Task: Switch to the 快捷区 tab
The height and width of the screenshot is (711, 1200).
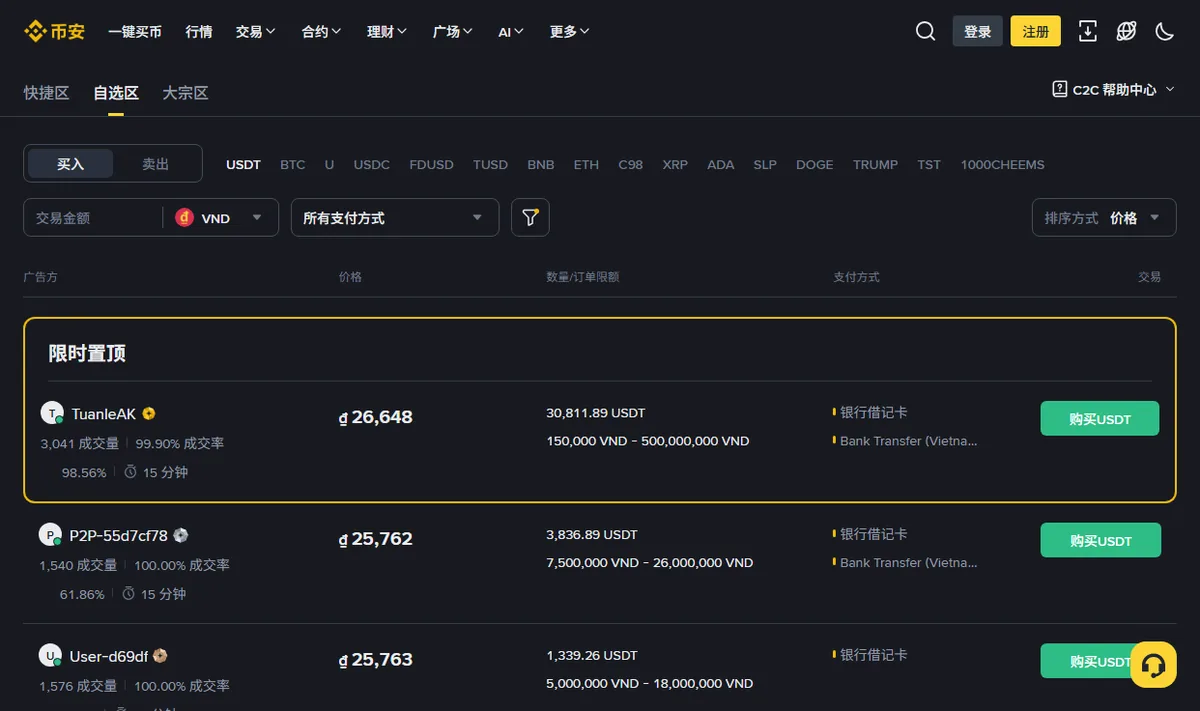Action: pyautogui.click(x=46, y=93)
